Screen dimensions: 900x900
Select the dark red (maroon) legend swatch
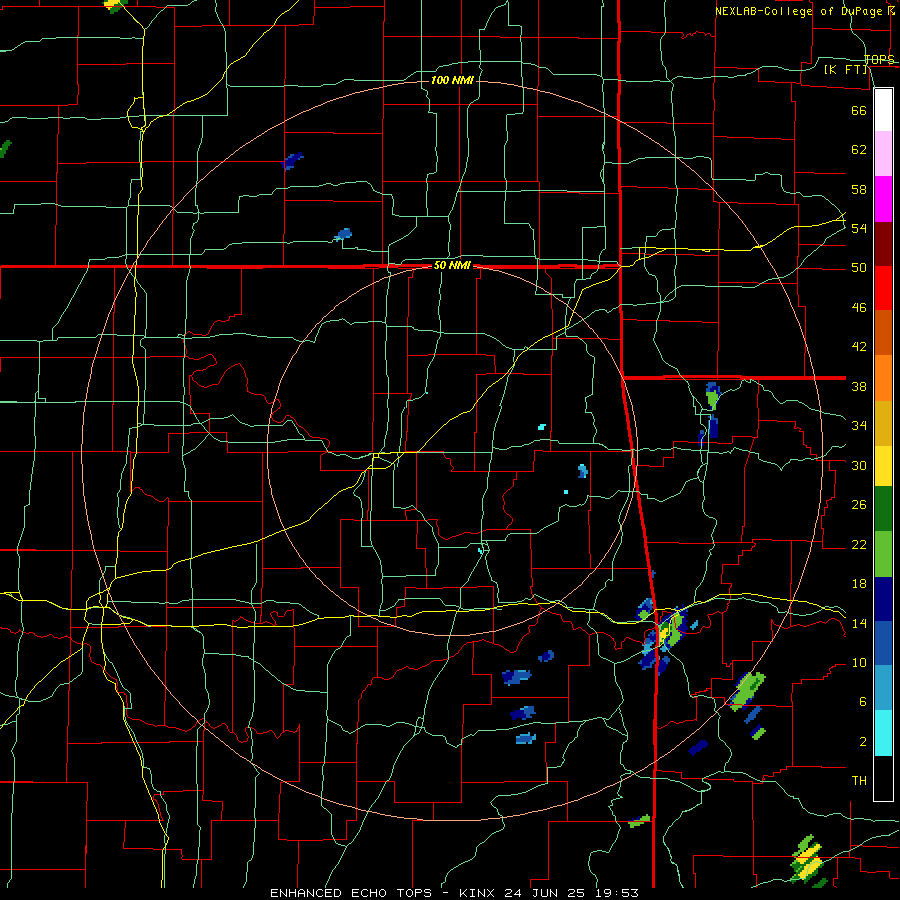click(x=883, y=244)
